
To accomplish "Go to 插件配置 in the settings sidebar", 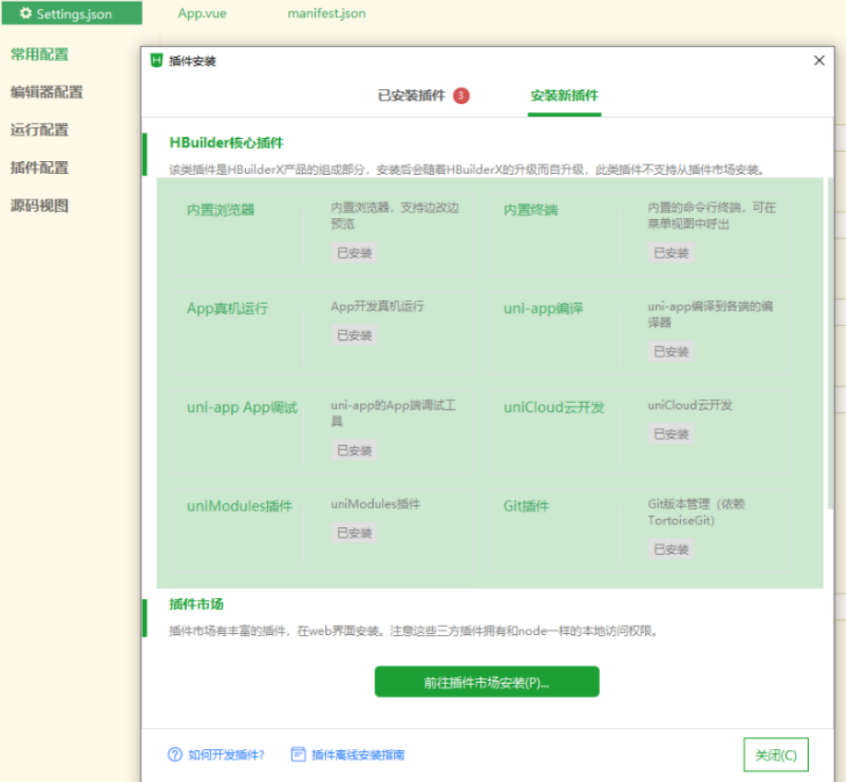I will click(39, 168).
